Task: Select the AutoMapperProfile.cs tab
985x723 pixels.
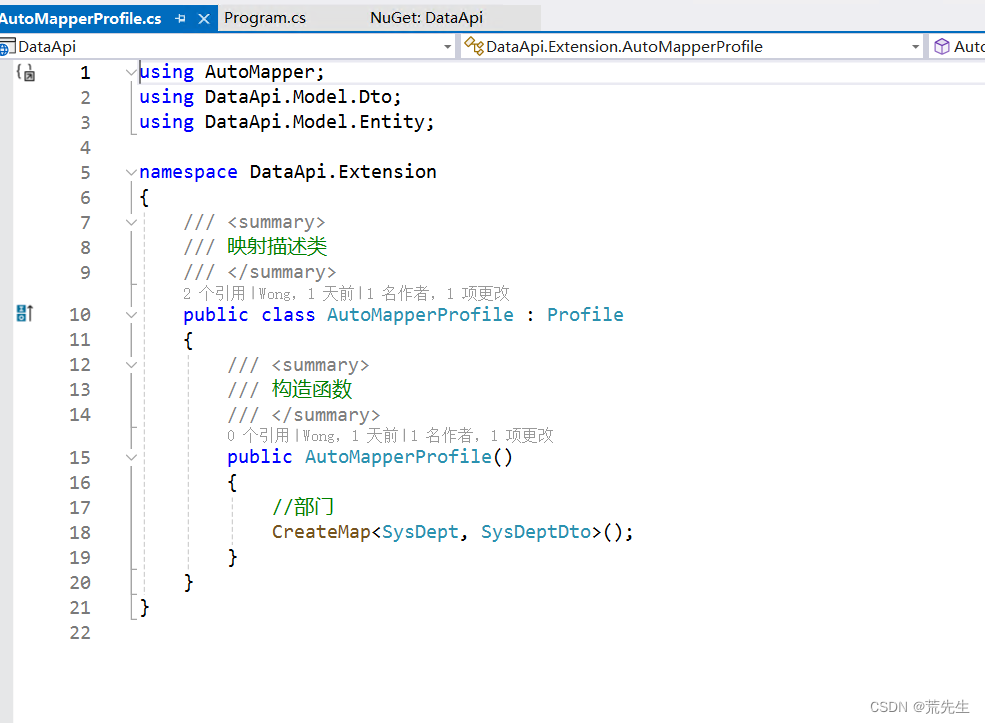Action: coord(80,19)
